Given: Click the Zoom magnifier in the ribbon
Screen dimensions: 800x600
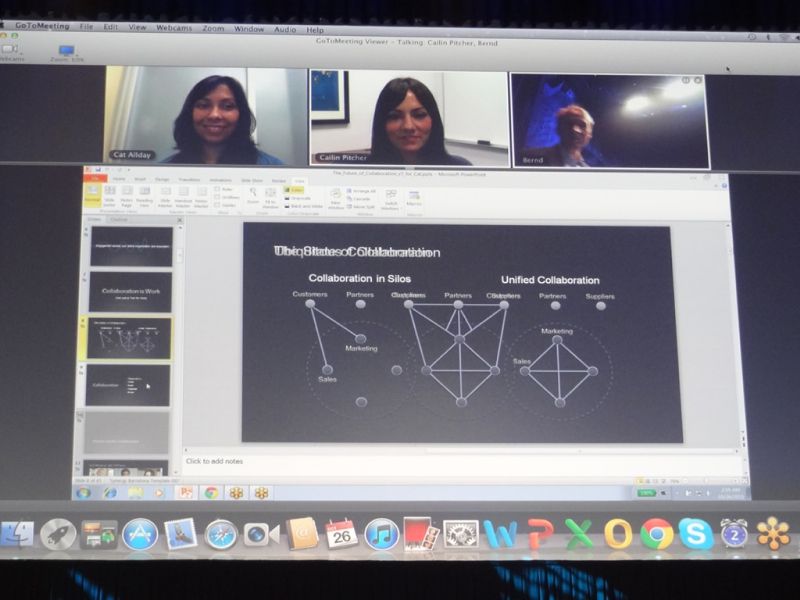Looking at the screenshot, I should [x=253, y=196].
